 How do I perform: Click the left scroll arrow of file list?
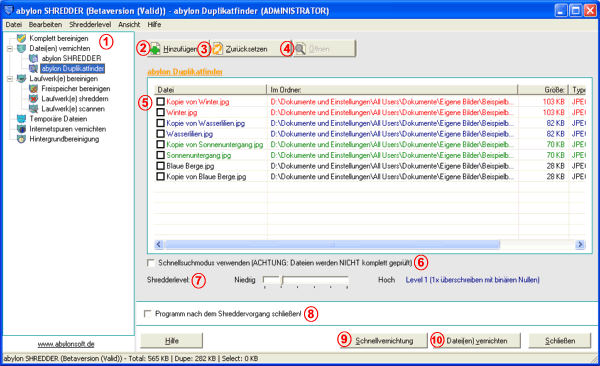pyautogui.click(x=159, y=244)
